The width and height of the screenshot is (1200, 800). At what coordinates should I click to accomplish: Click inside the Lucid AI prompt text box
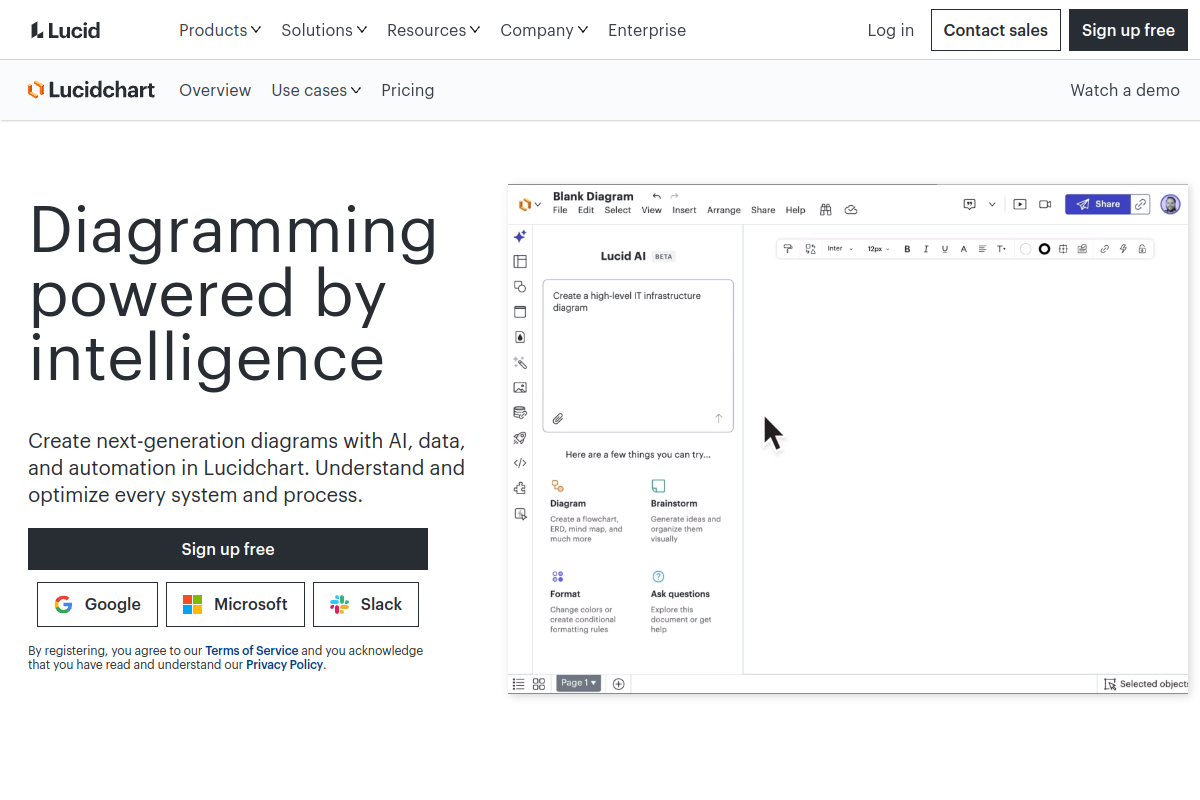pyautogui.click(x=638, y=355)
